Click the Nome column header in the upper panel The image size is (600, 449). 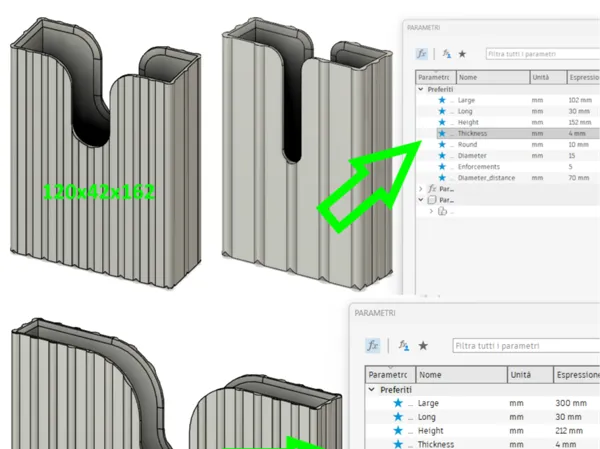point(493,77)
